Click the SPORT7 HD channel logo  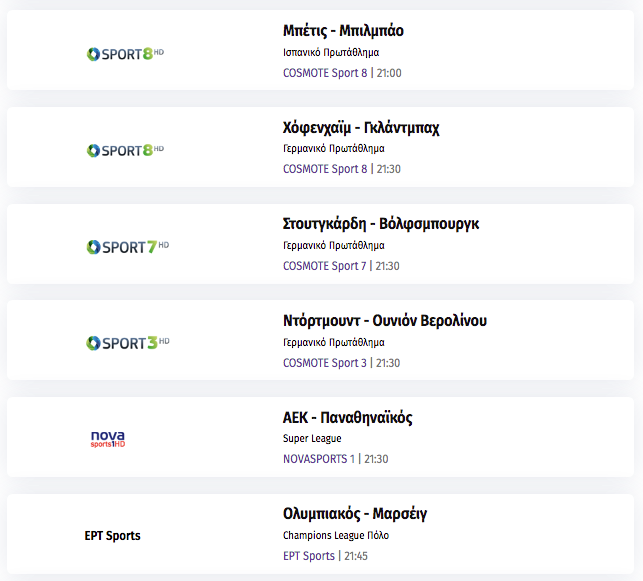click(x=128, y=247)
